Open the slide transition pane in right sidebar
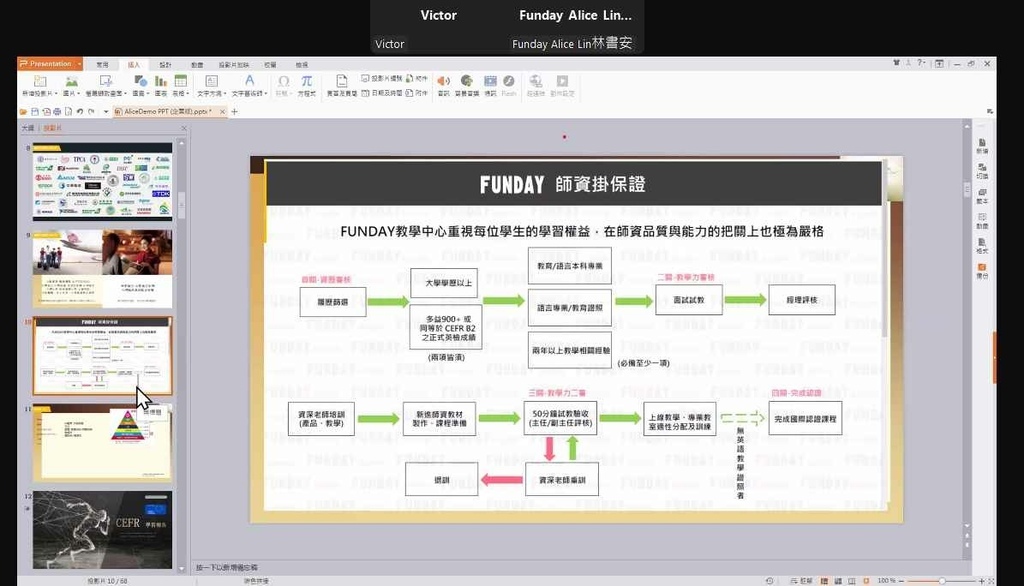1024x586 pixels. click(x=982, y=171)
